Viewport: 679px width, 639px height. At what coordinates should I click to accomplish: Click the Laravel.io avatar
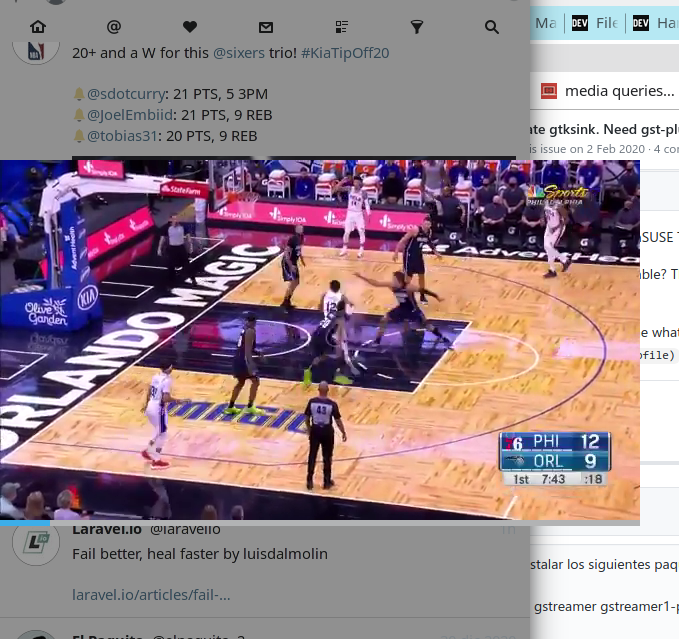click(36, 542)
